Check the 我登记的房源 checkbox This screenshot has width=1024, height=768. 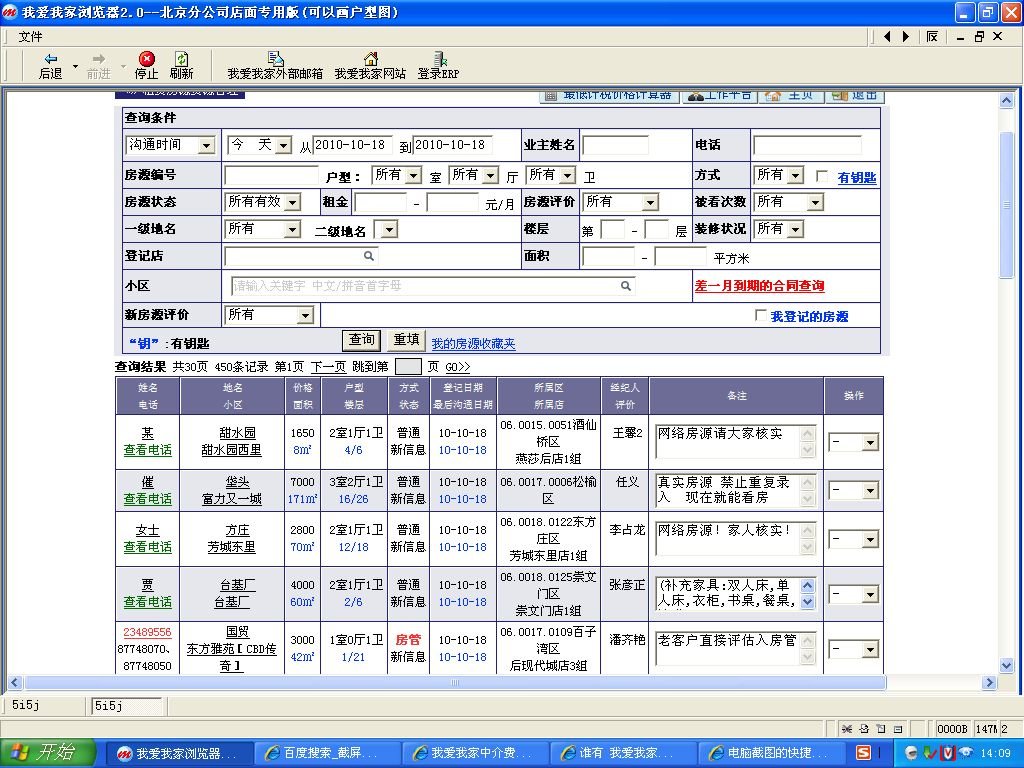pyautogui.click(x=763, y=314)
